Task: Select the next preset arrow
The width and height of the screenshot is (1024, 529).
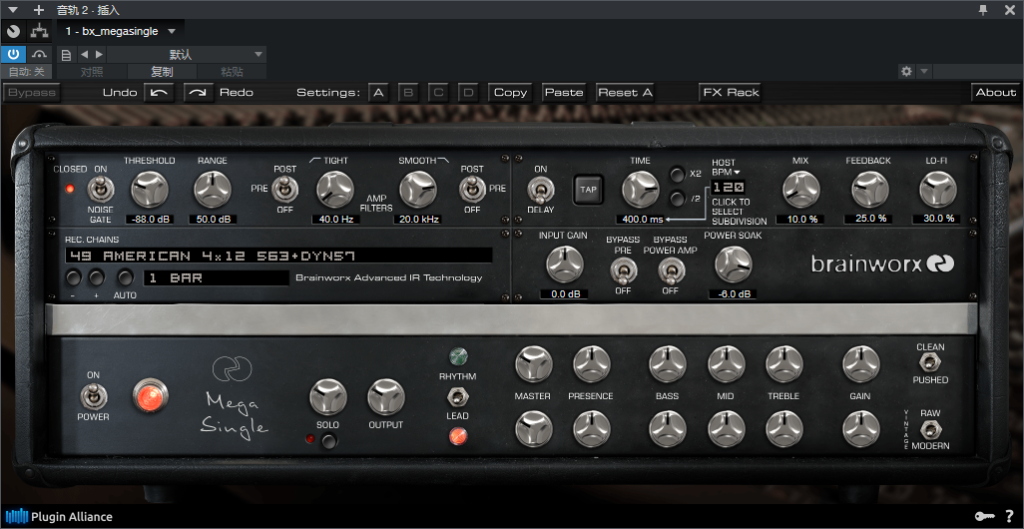Action: [x=99, y=54]
